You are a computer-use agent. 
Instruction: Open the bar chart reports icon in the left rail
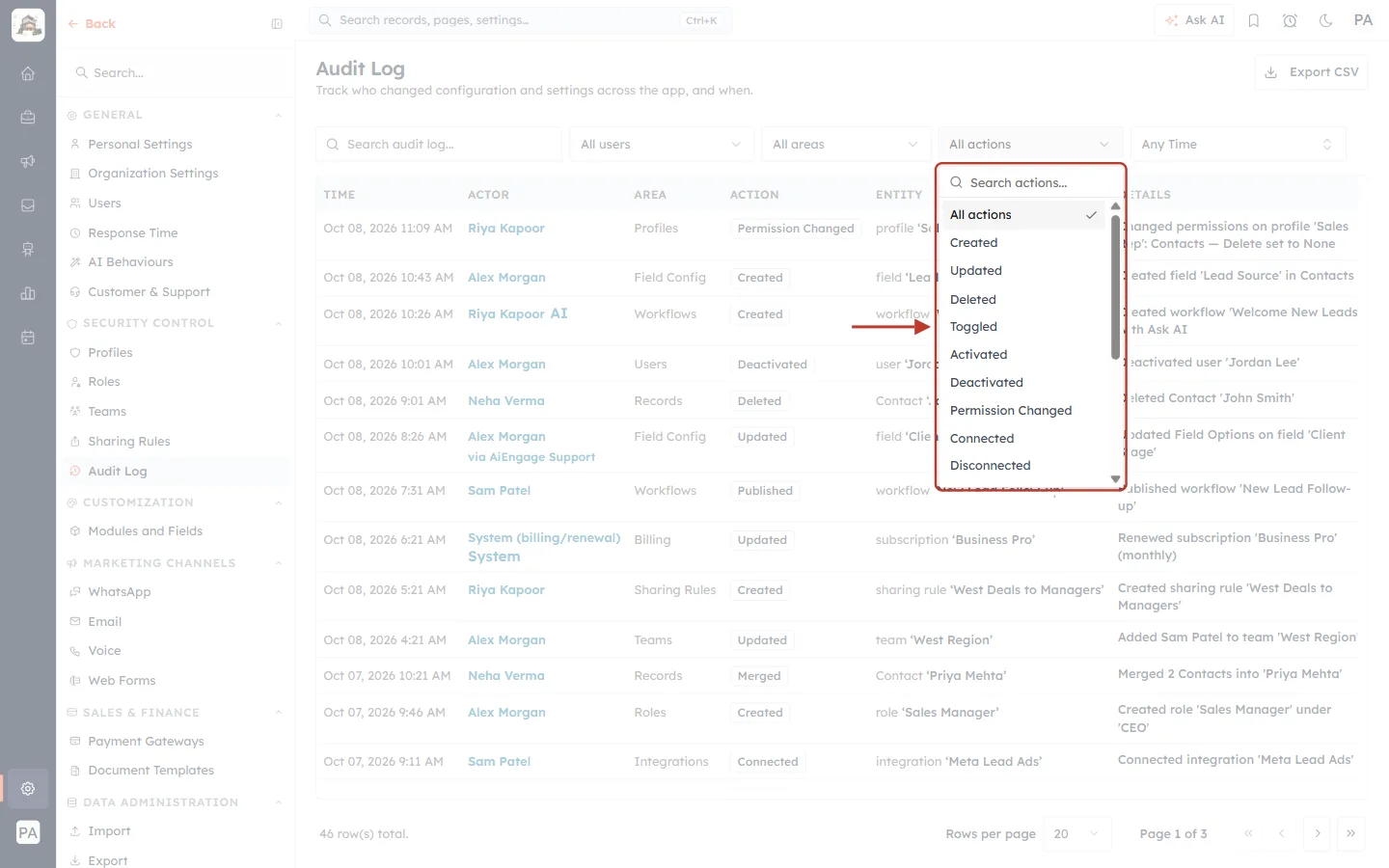click(28, 293)
